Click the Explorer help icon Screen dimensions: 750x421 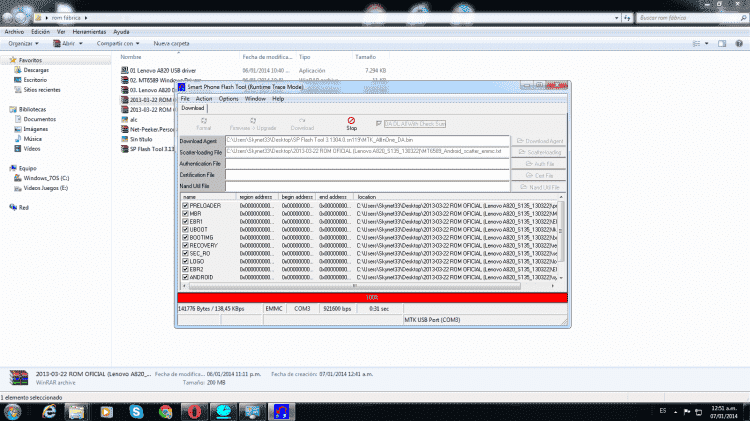click(x=739, y=44)
